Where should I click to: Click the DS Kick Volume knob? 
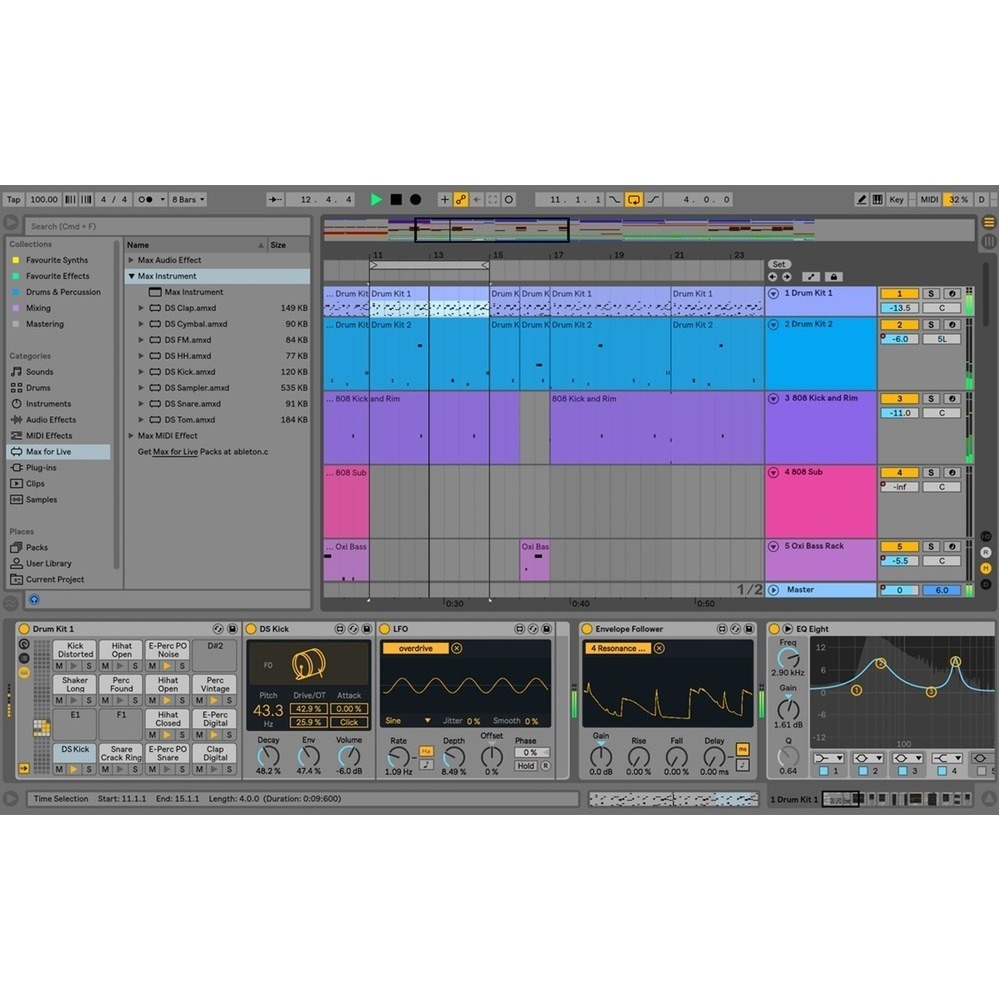tap(348, 757)
